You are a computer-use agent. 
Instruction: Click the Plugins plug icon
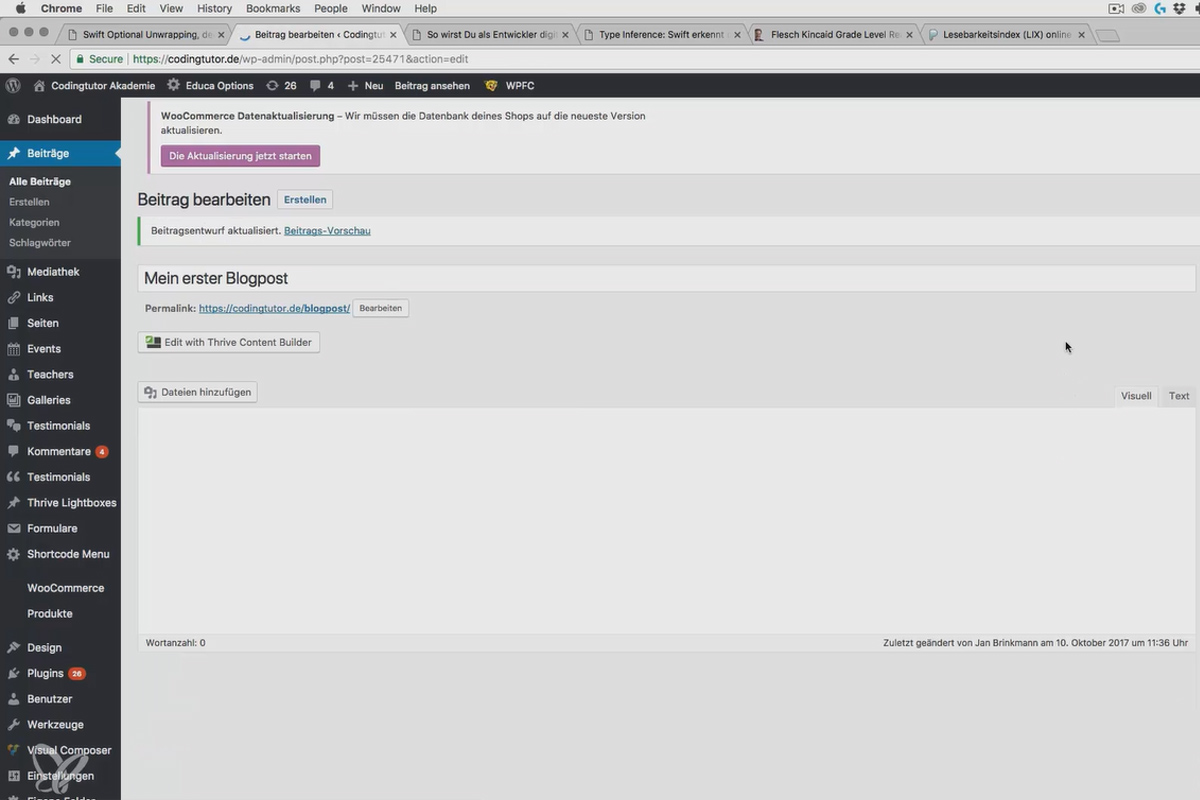point(14,674)
